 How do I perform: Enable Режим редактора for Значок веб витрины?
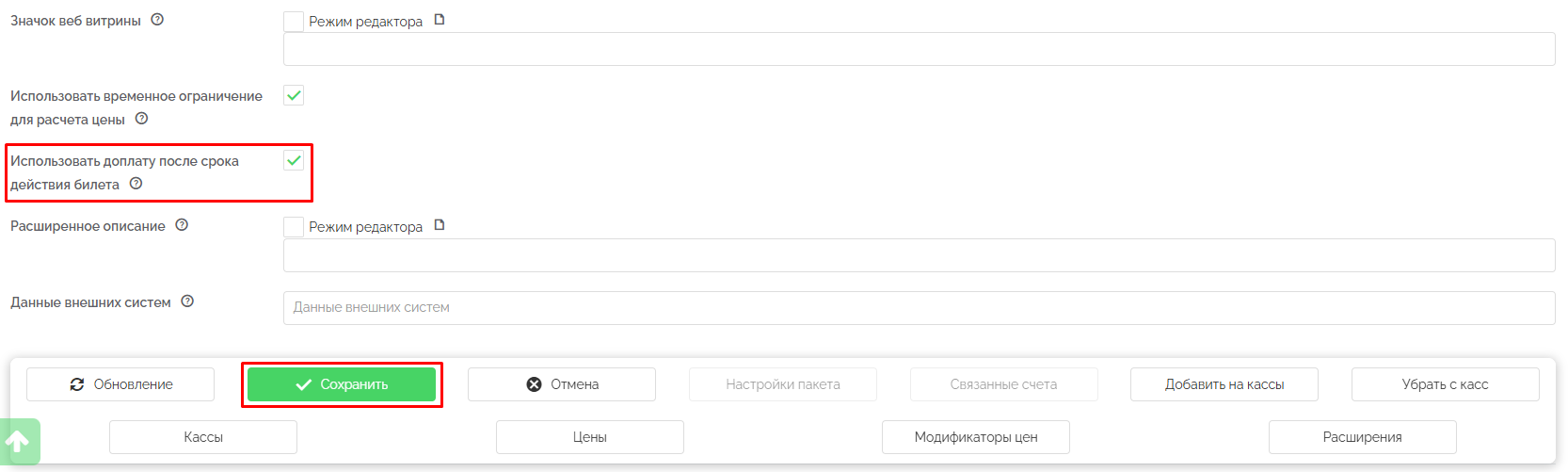[x=294, y=22]
